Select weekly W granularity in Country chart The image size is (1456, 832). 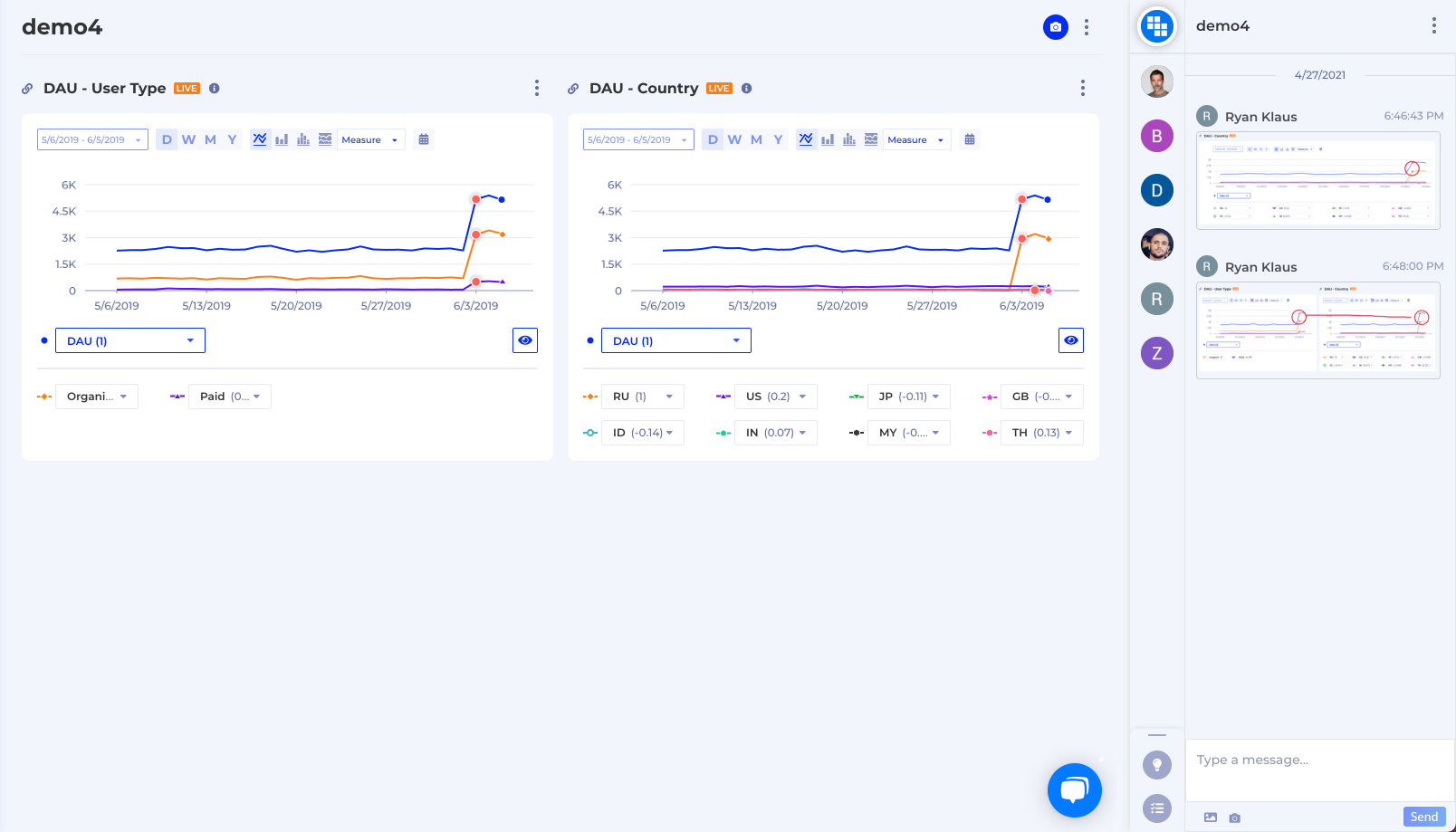(734, 139)
